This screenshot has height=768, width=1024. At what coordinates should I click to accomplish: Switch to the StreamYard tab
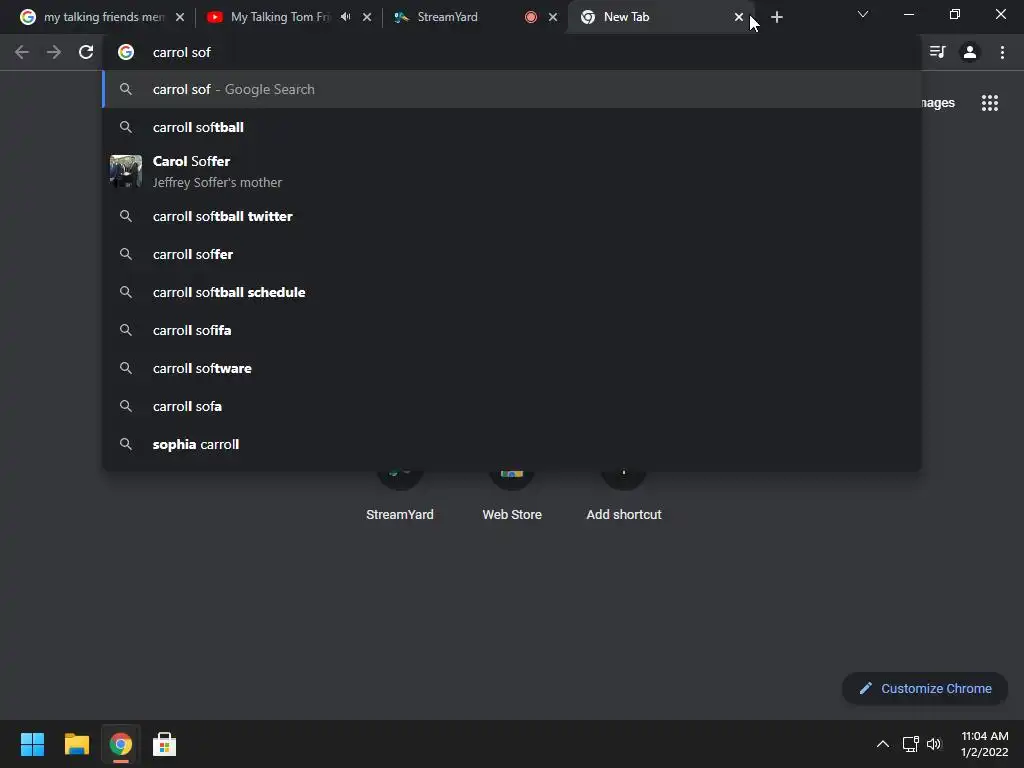tap(474, 17)
